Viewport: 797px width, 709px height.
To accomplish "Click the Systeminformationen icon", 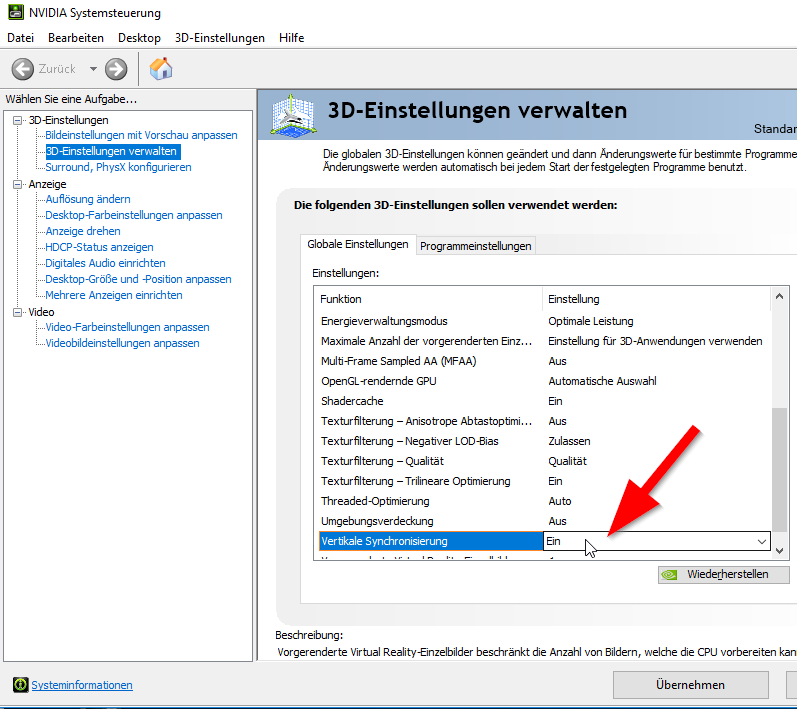I will pos(20,685).
